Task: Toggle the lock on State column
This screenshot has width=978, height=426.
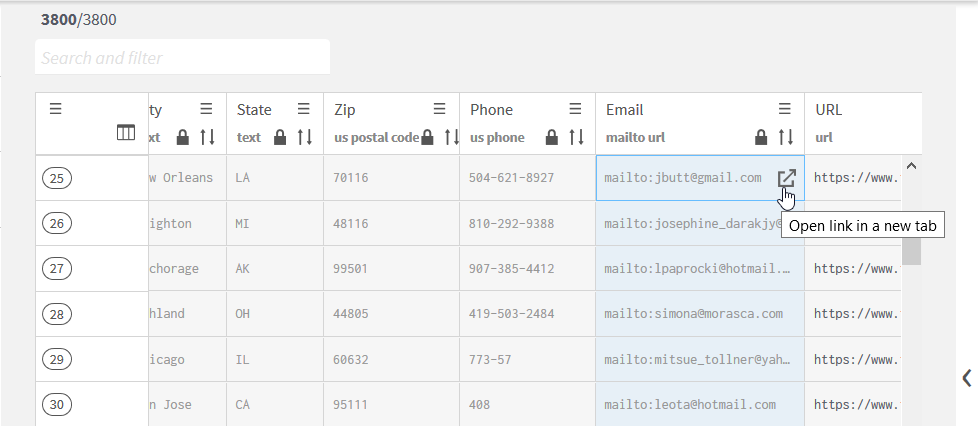Action: (280, 137)
